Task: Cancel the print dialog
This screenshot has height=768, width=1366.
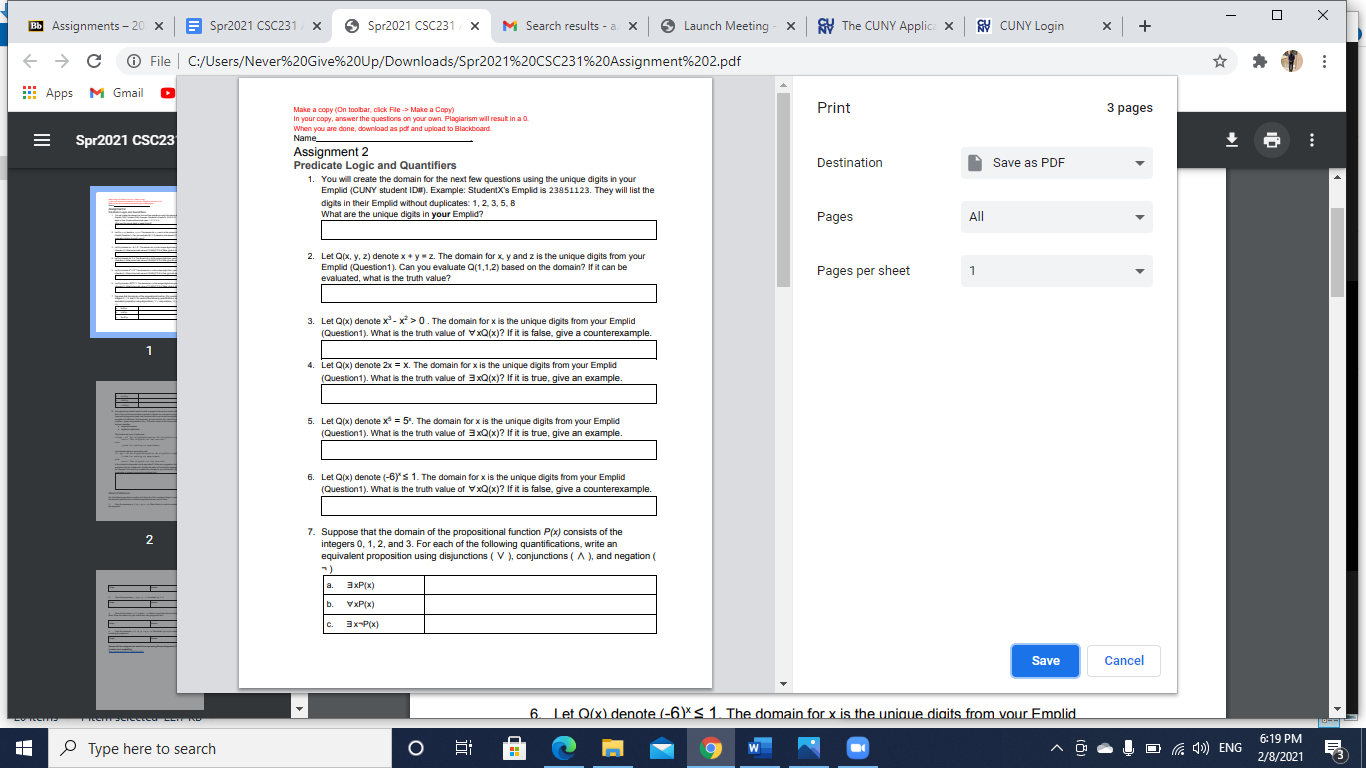Action: click(1123, 660)
